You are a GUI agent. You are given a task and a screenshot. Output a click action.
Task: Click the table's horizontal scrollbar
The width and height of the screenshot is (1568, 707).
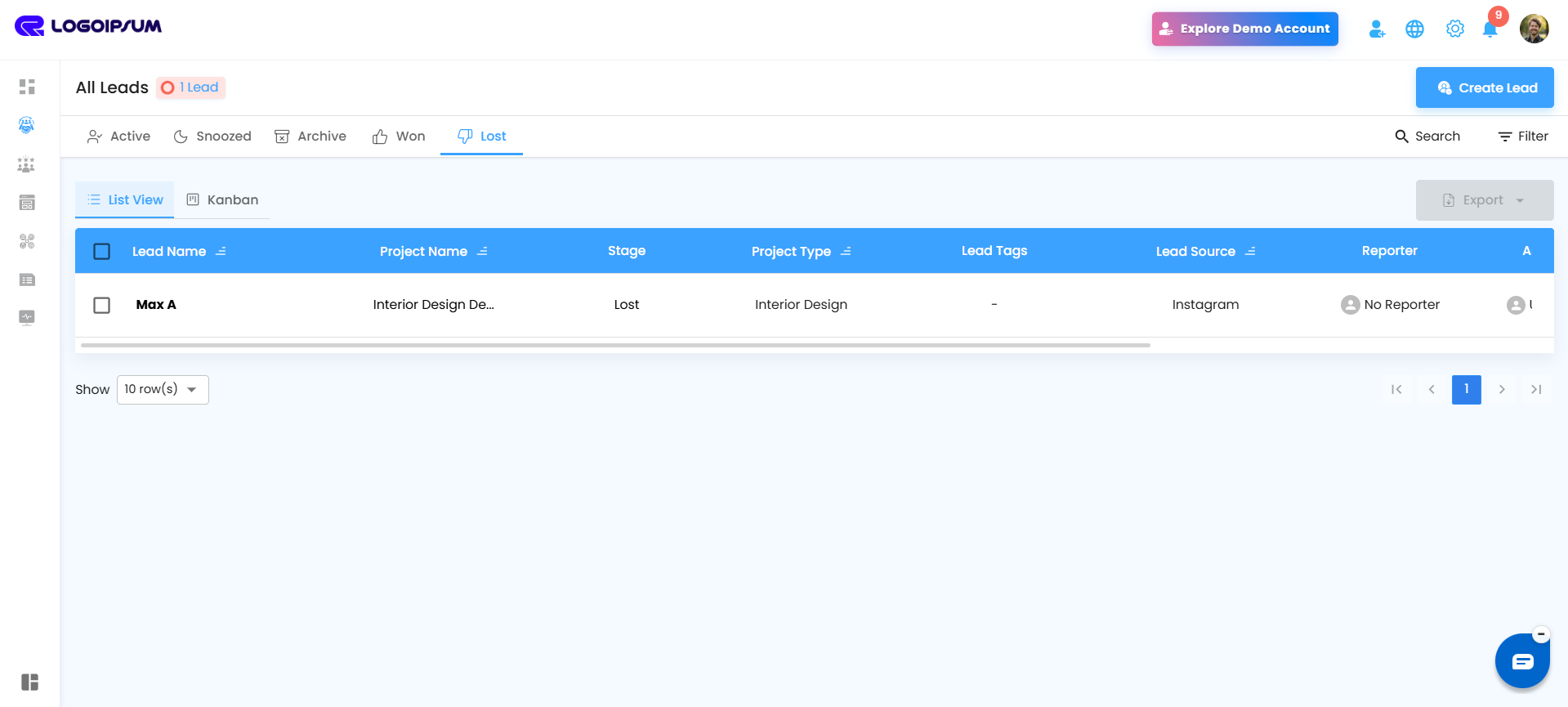click(615, 345)
